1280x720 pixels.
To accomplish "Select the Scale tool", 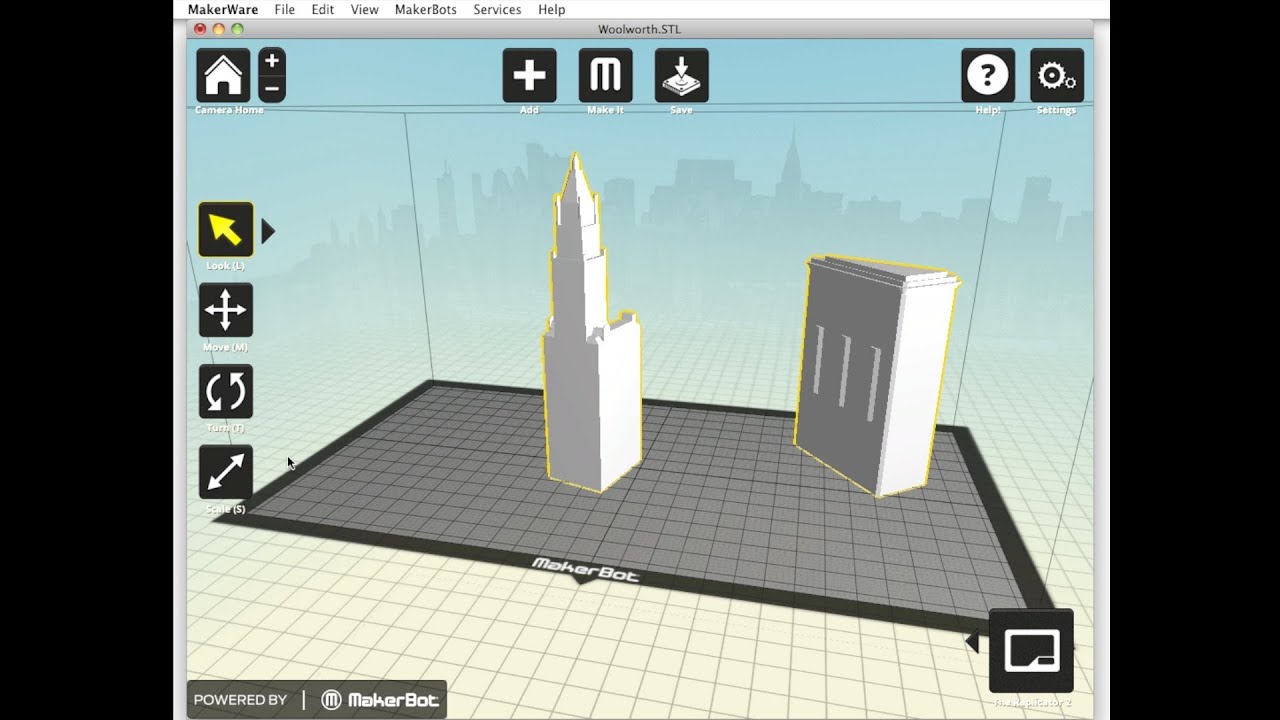I will pyautogui.click(x=225, y=472).
